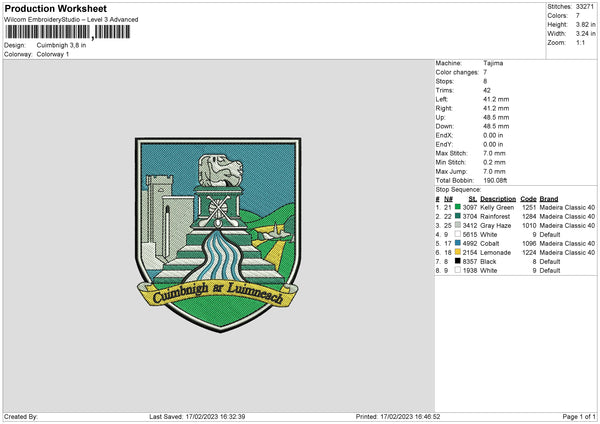Screen dimensions: 600x424
Task: Click stitch count 3097 in row 1
Action: (470, 207)
